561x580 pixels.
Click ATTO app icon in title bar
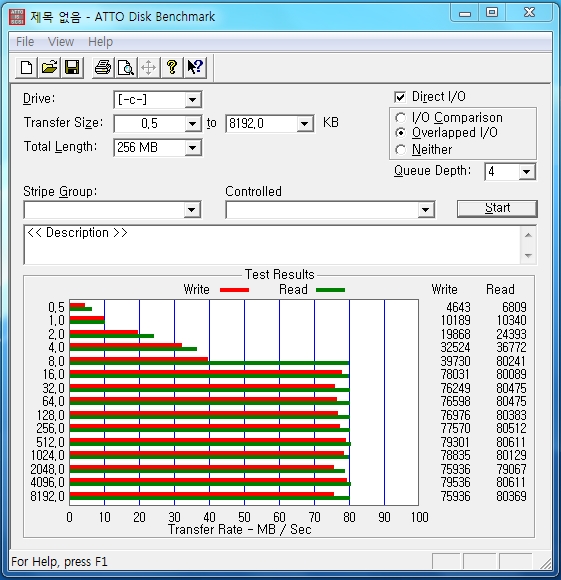coord(17,17)
